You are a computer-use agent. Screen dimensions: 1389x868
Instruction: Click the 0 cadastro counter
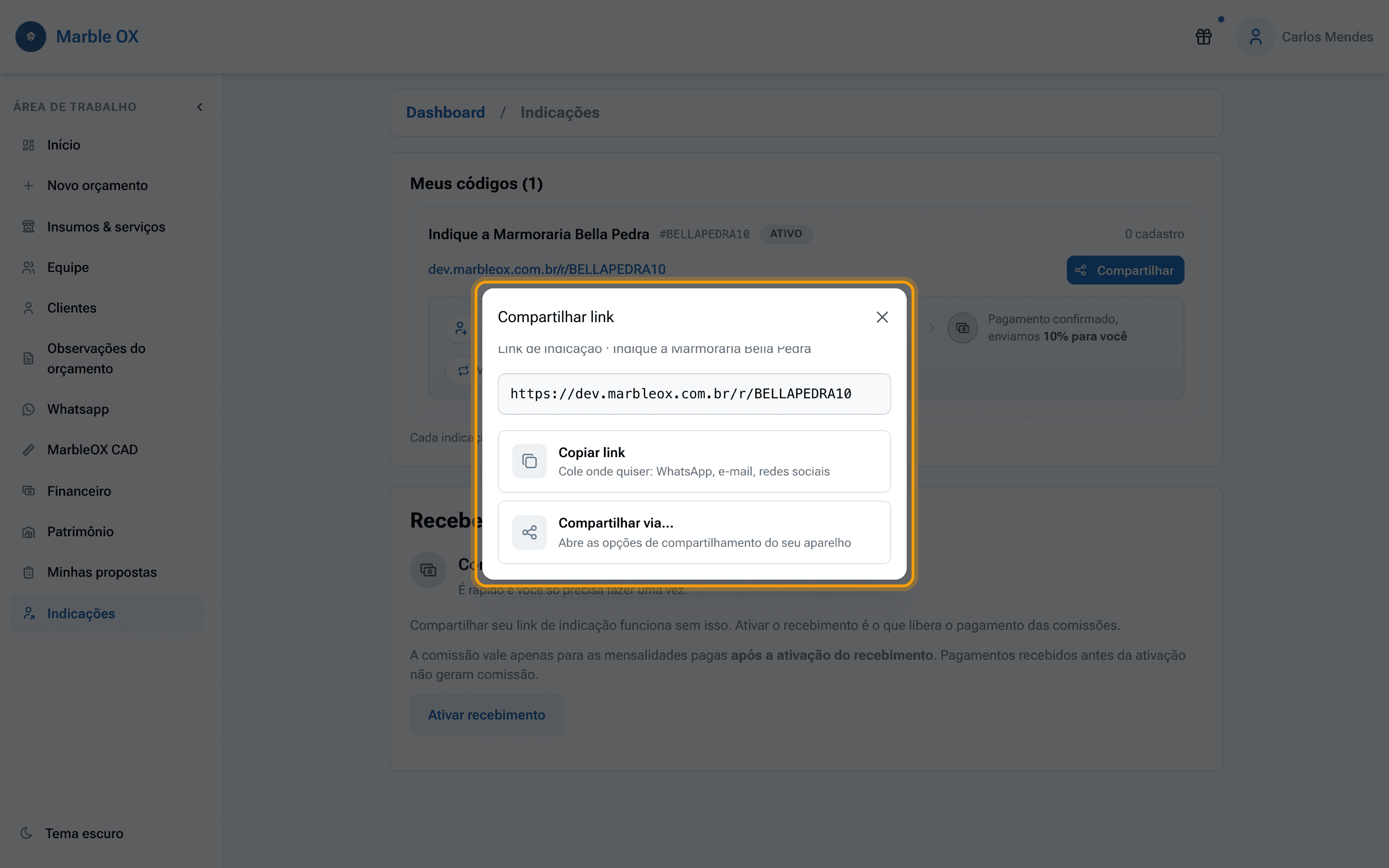tap(1154, 234)
